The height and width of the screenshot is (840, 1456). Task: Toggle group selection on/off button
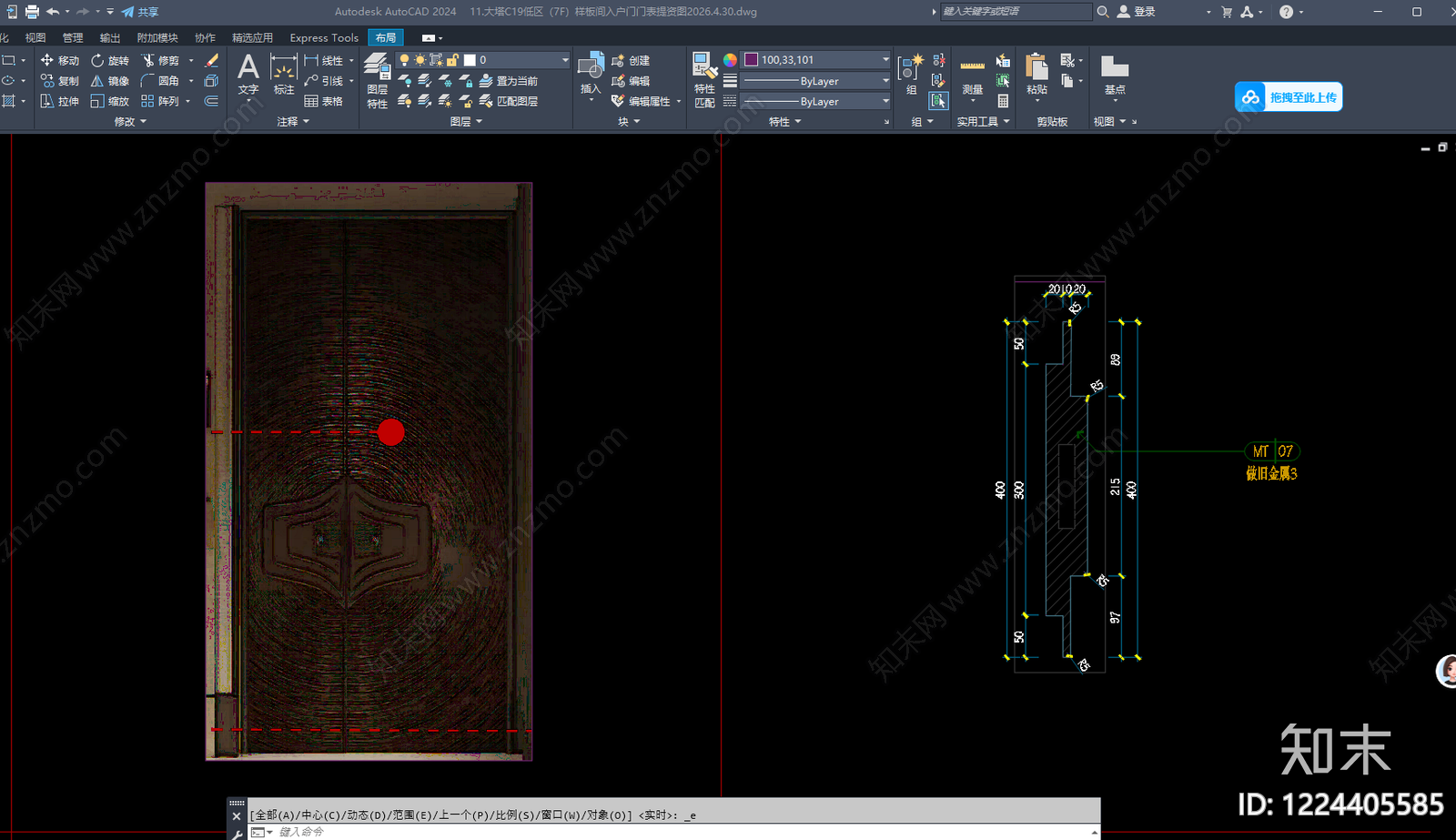click(x=938, y=101)
